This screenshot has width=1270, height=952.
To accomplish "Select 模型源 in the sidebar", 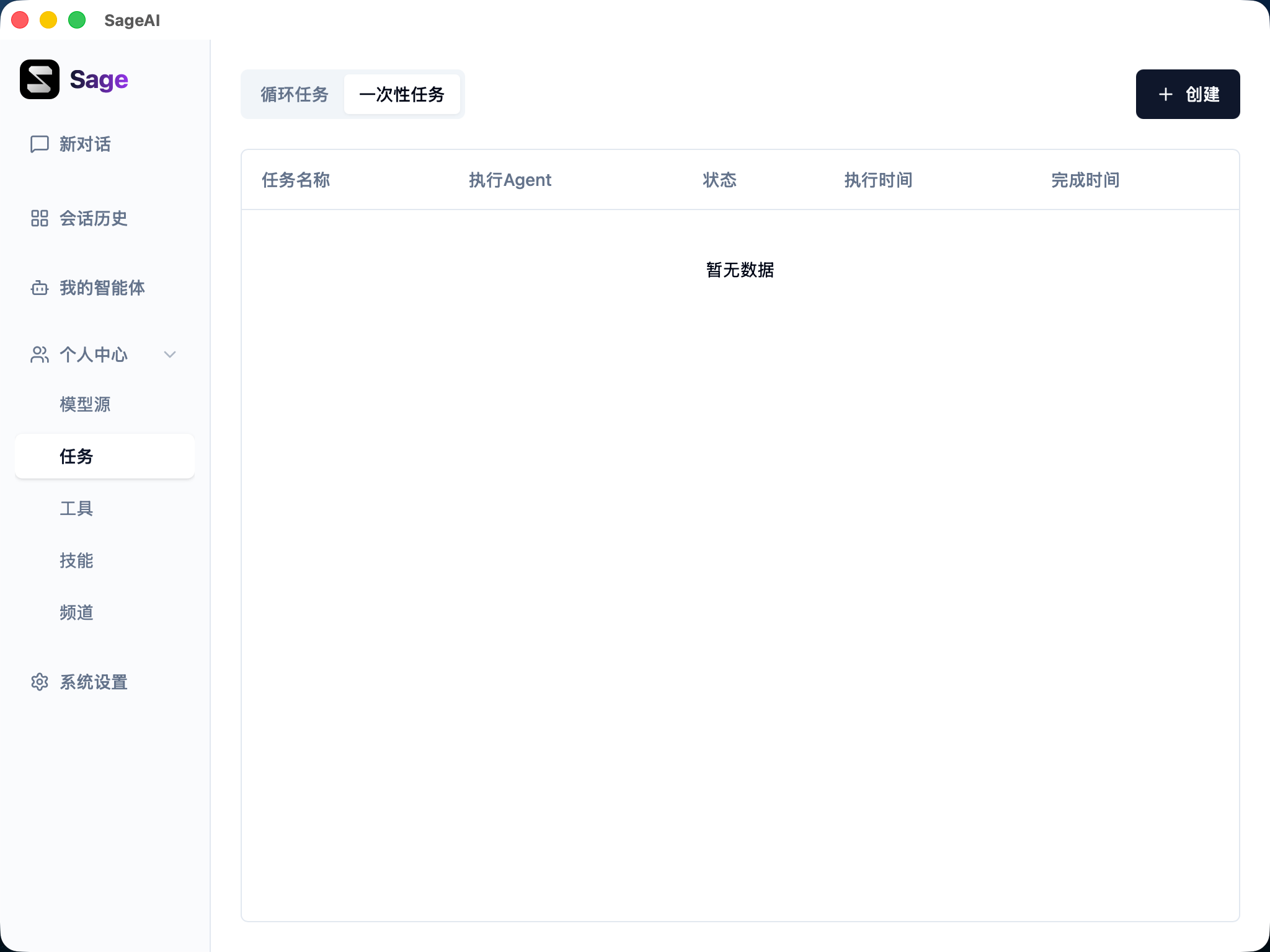I will coord(85,404).
